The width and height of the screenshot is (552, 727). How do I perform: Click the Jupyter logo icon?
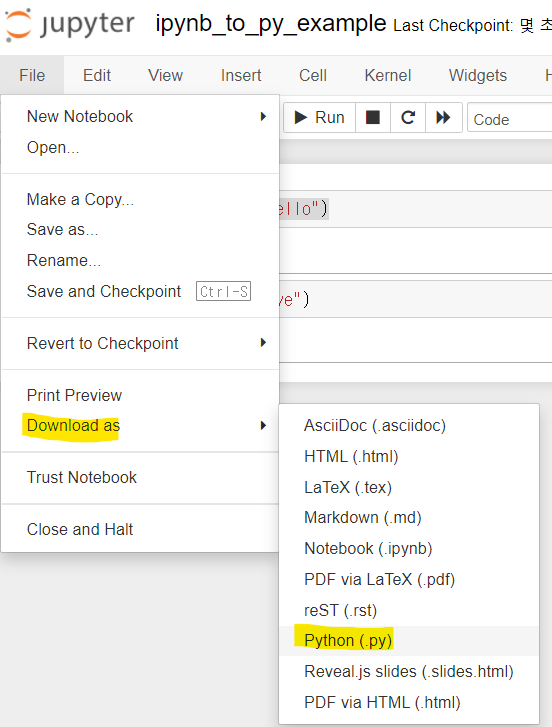coord(19,24)
